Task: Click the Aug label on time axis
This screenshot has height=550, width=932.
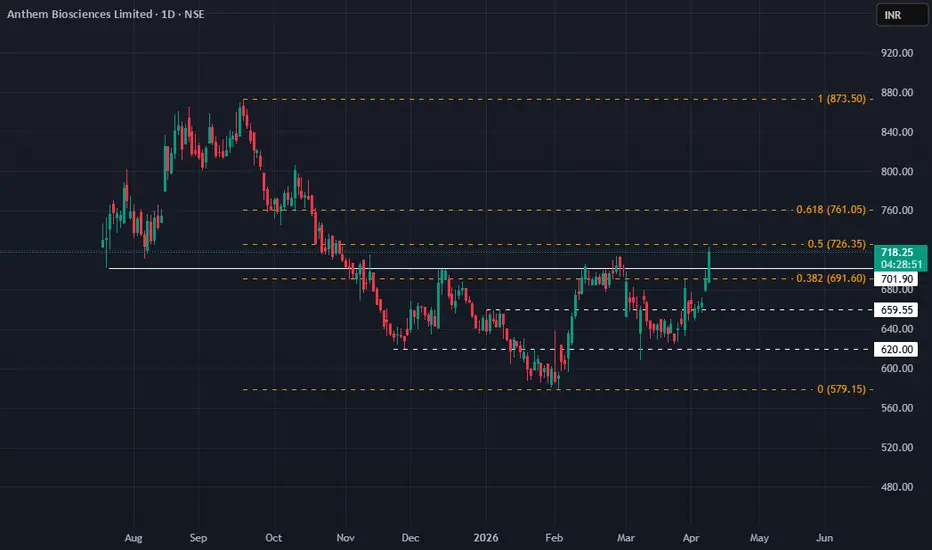Action: tap(134, 538)
